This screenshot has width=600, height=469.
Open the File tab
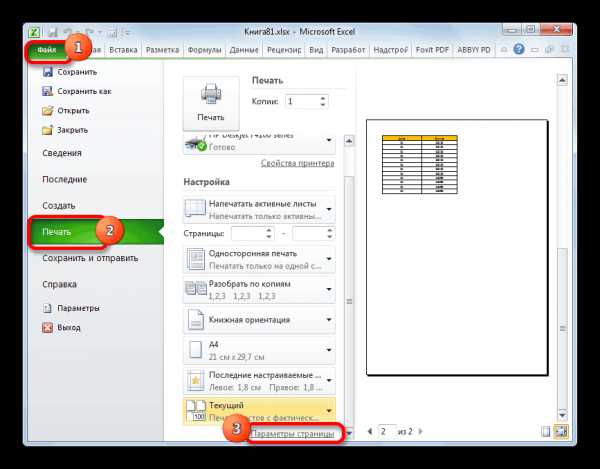tap(47, 50)
